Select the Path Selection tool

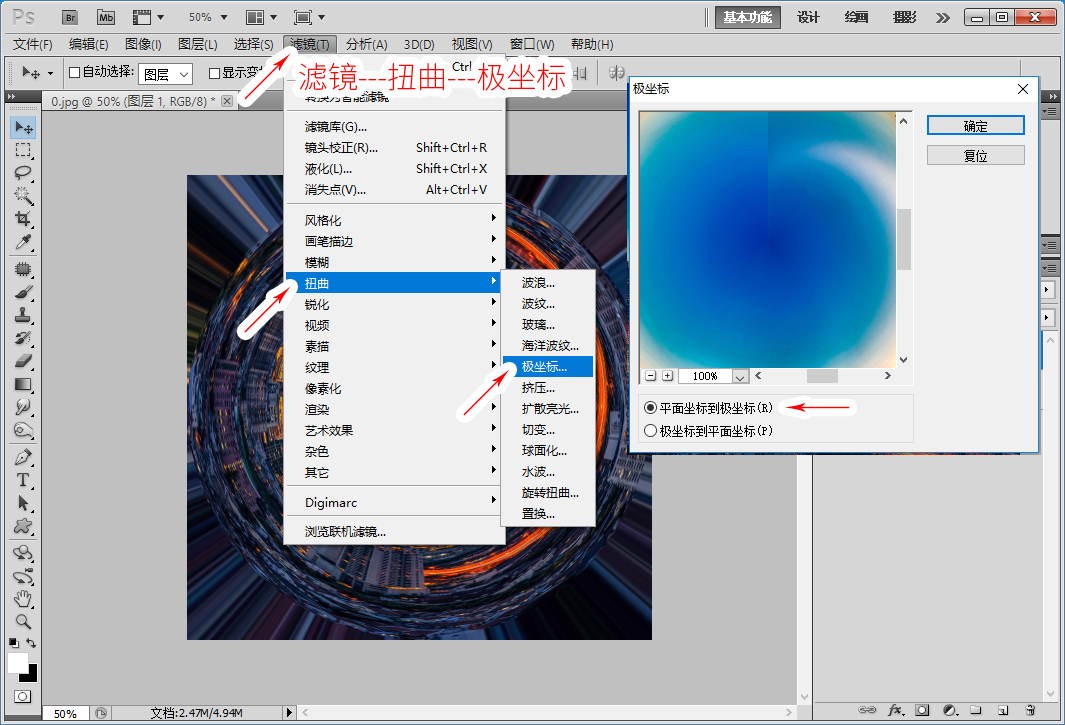point(23,503)
